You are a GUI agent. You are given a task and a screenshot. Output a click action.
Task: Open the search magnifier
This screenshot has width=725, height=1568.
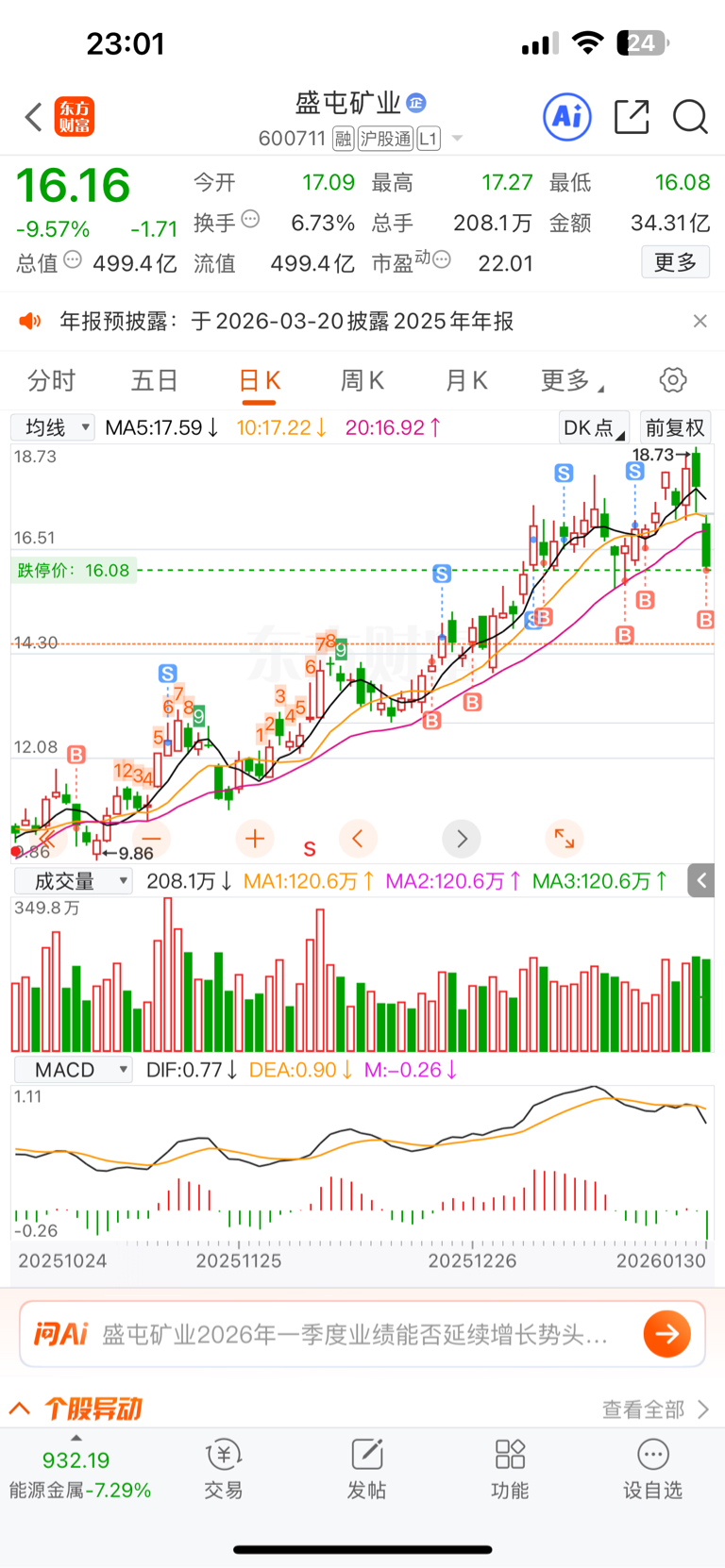tap(690, 117)
